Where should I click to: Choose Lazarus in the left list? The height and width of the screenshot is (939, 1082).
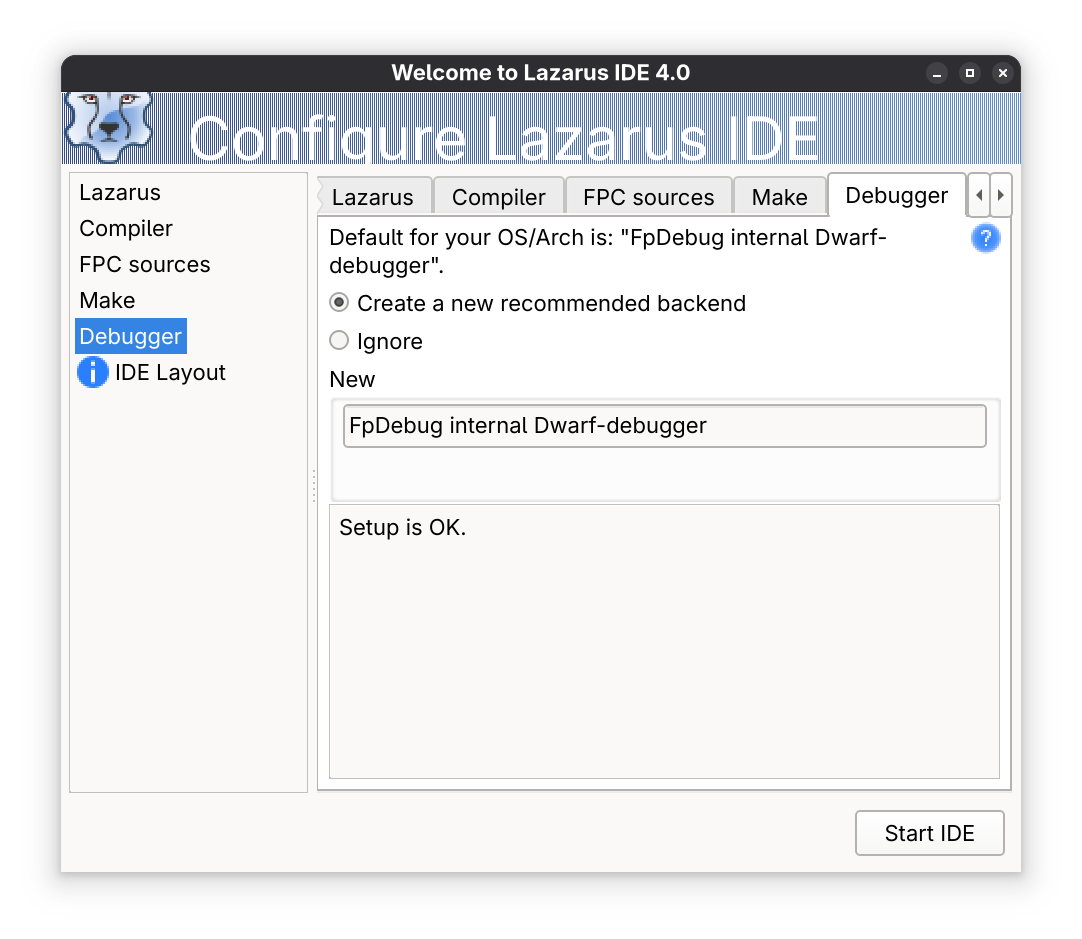120,192
